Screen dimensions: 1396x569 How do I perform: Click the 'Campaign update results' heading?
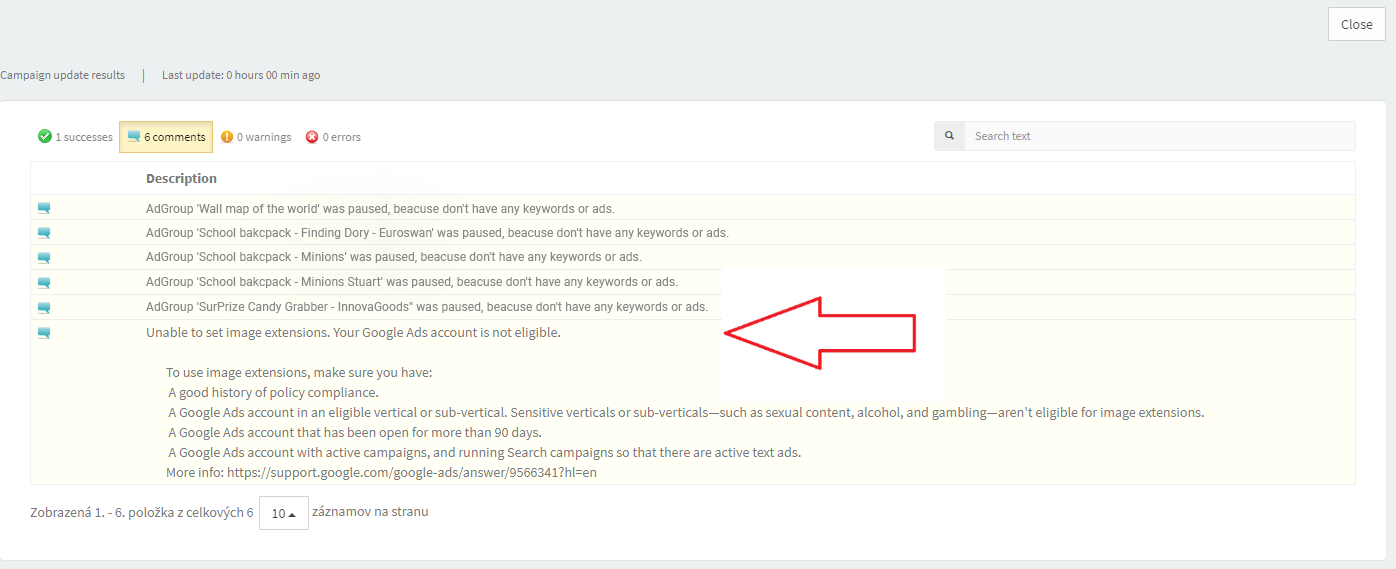click(63, 75)
